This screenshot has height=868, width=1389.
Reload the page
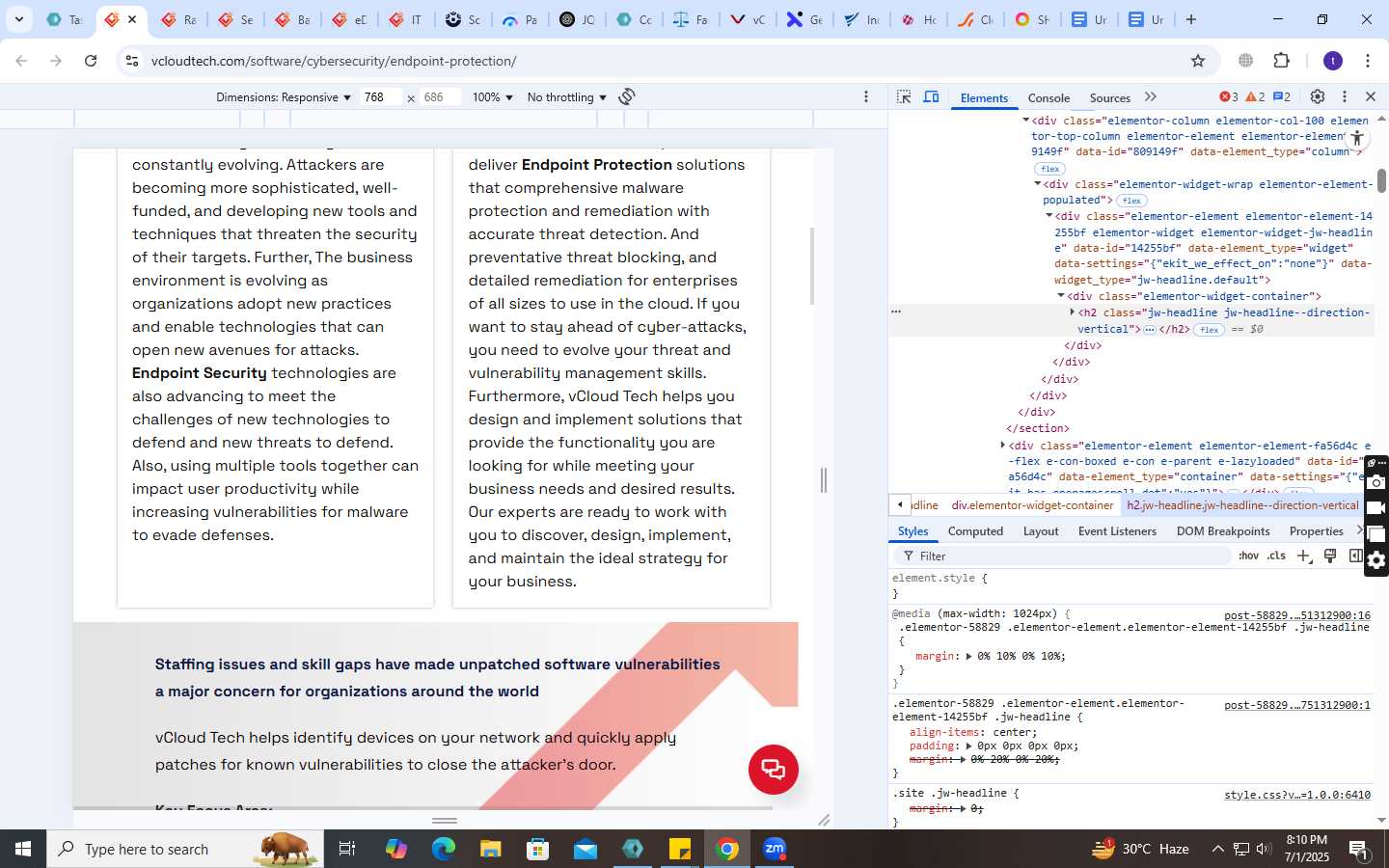(91, 61)
